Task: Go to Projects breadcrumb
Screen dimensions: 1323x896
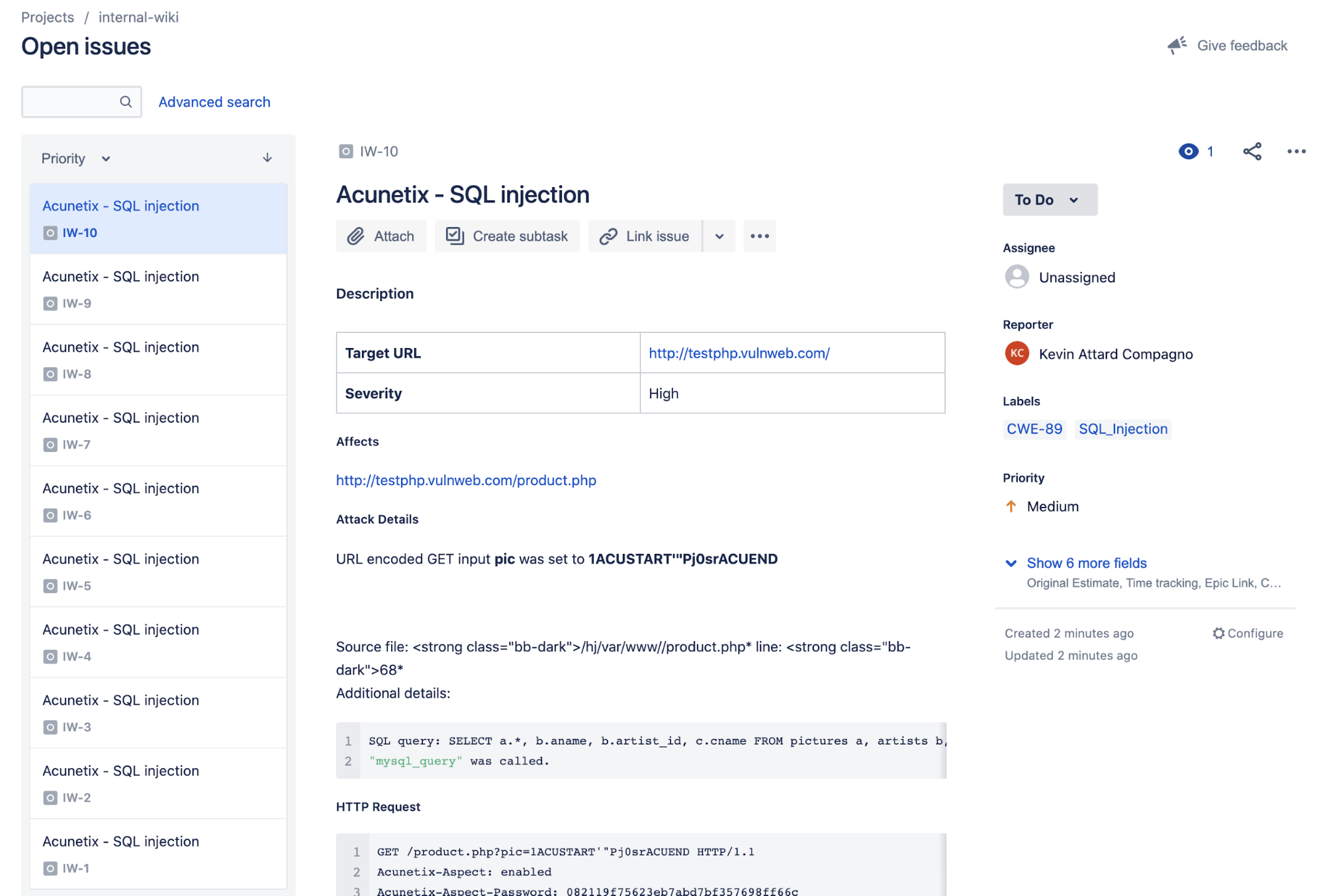Action: (48, 17)
